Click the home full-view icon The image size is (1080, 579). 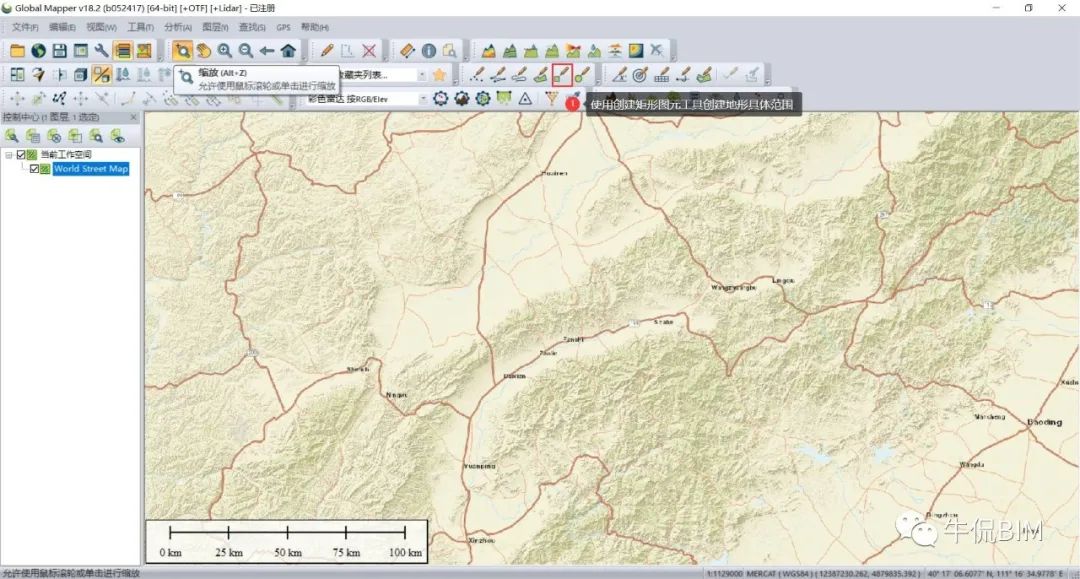click(x=289, y=50)
